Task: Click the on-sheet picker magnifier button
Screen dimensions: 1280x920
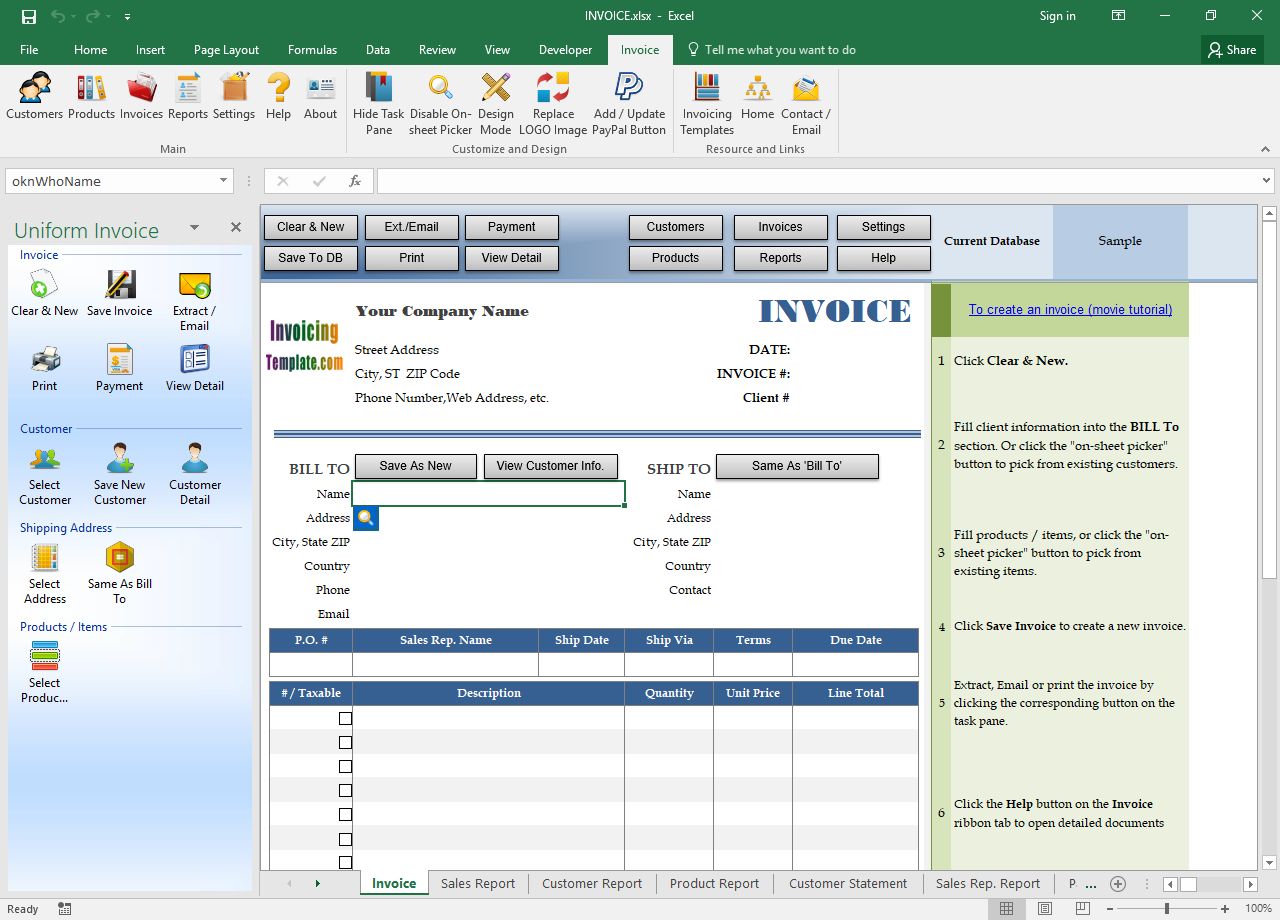Action: click(366, 518)
